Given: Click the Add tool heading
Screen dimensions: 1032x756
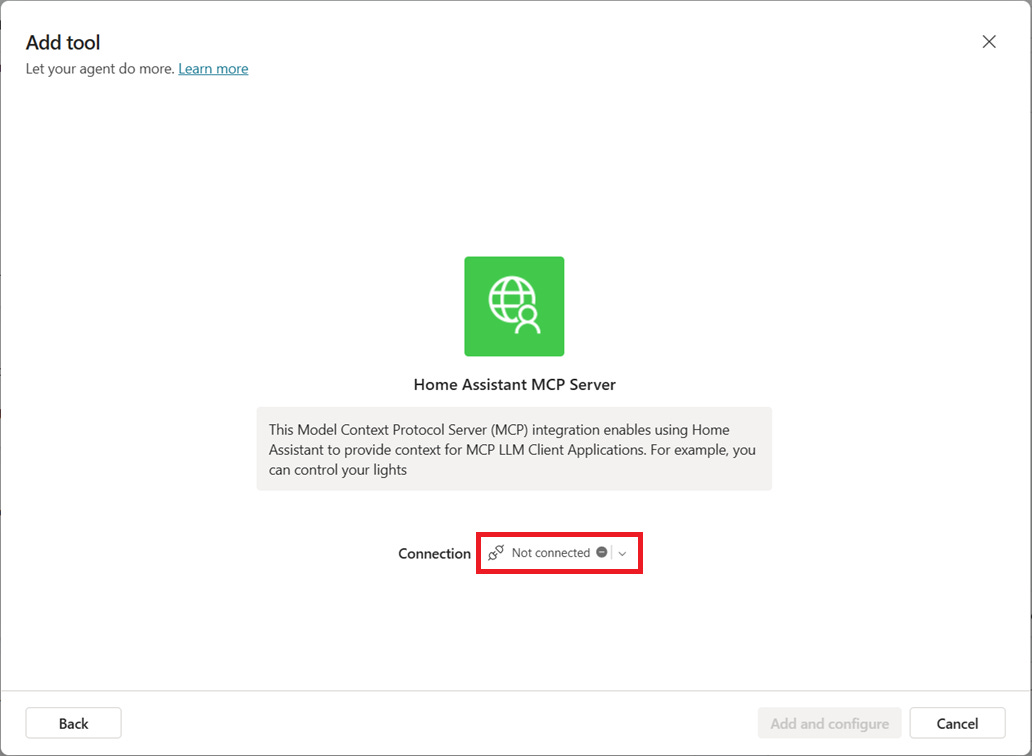Looking at the screenshot, I should 63,42.
